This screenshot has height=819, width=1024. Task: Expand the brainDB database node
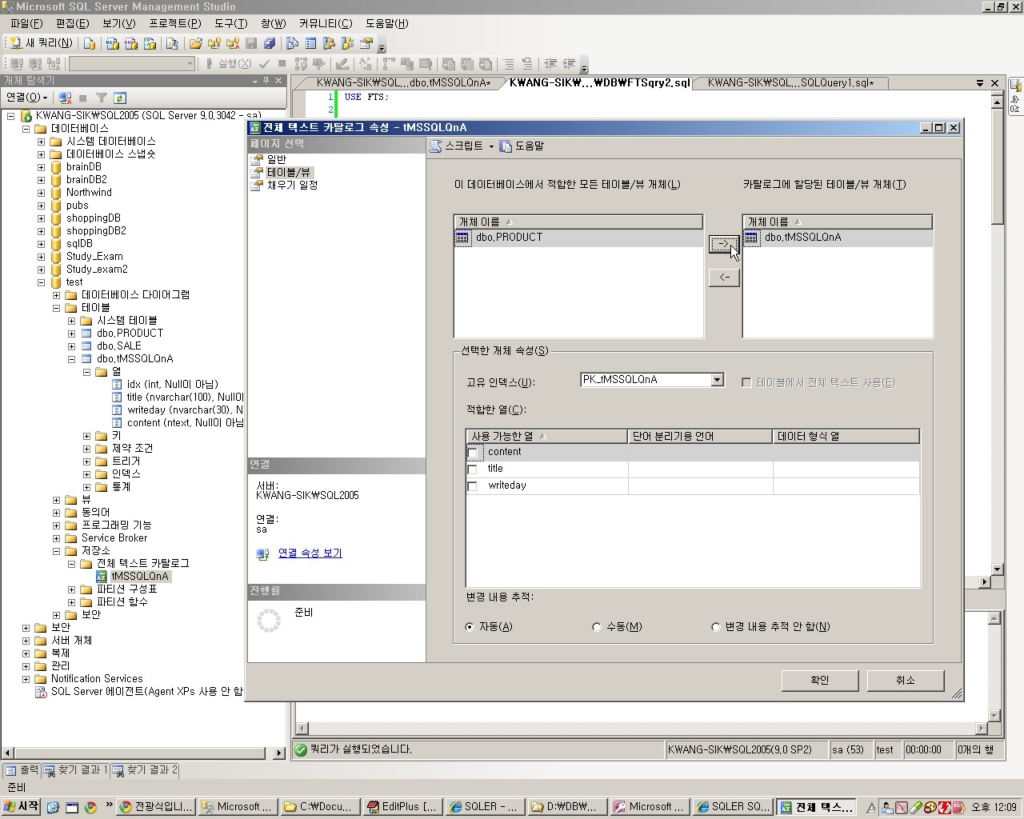click(41, 167)
